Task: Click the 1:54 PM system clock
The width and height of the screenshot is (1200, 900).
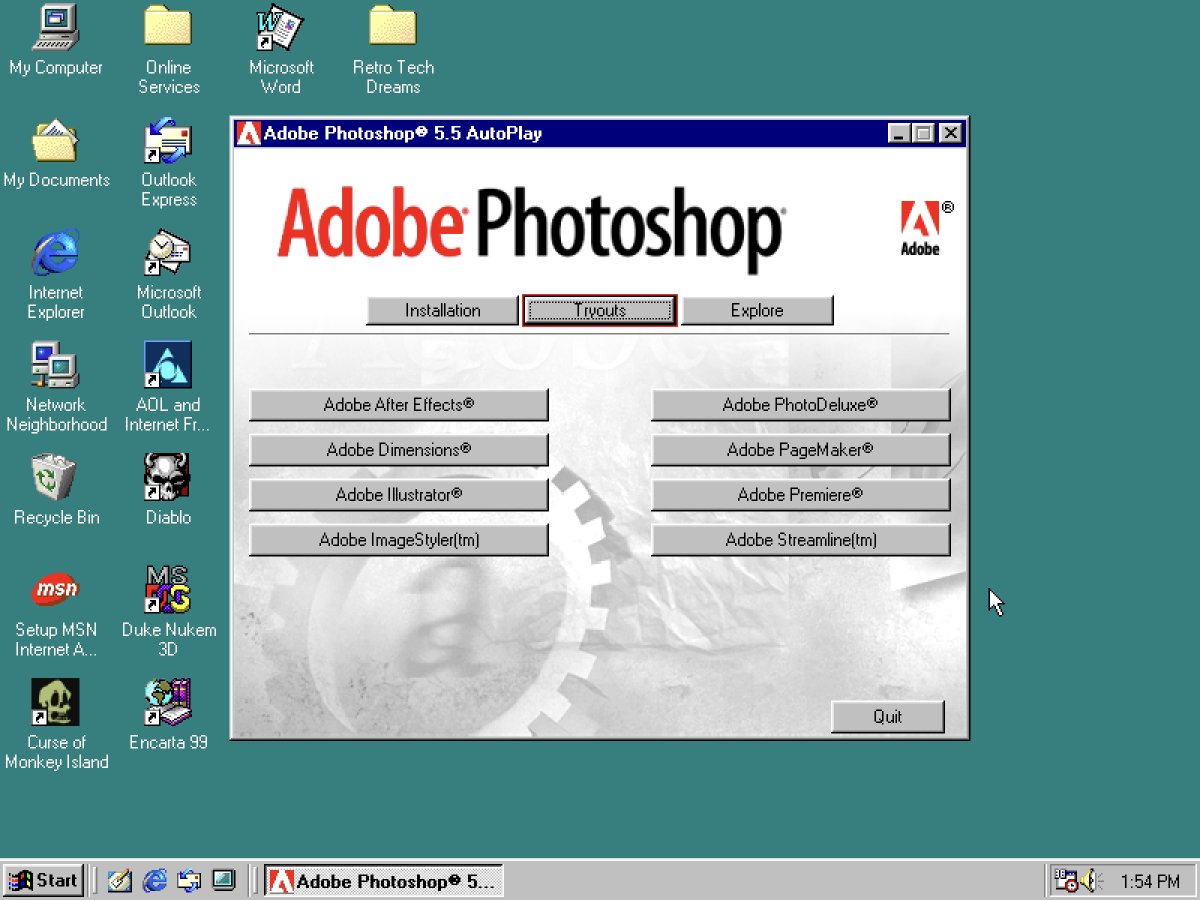Action: pos(1150,882)
